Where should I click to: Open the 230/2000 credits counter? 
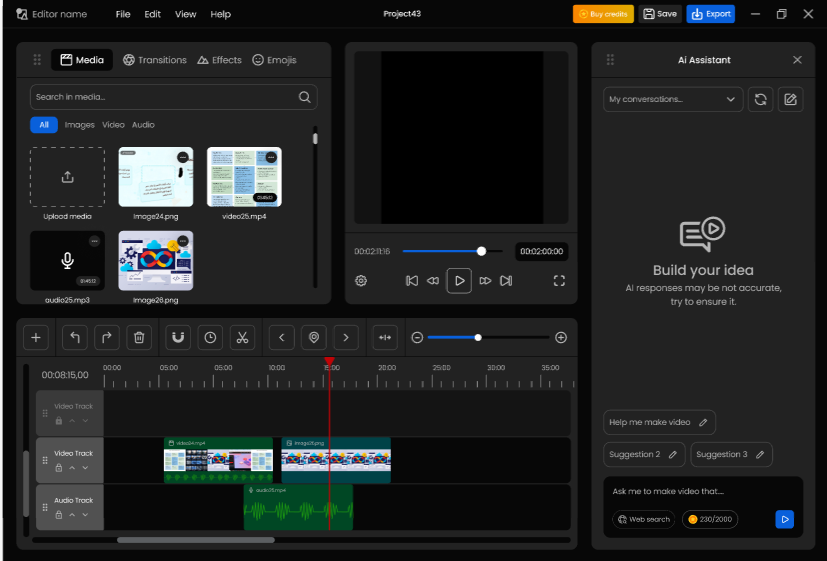click(710, 519)
